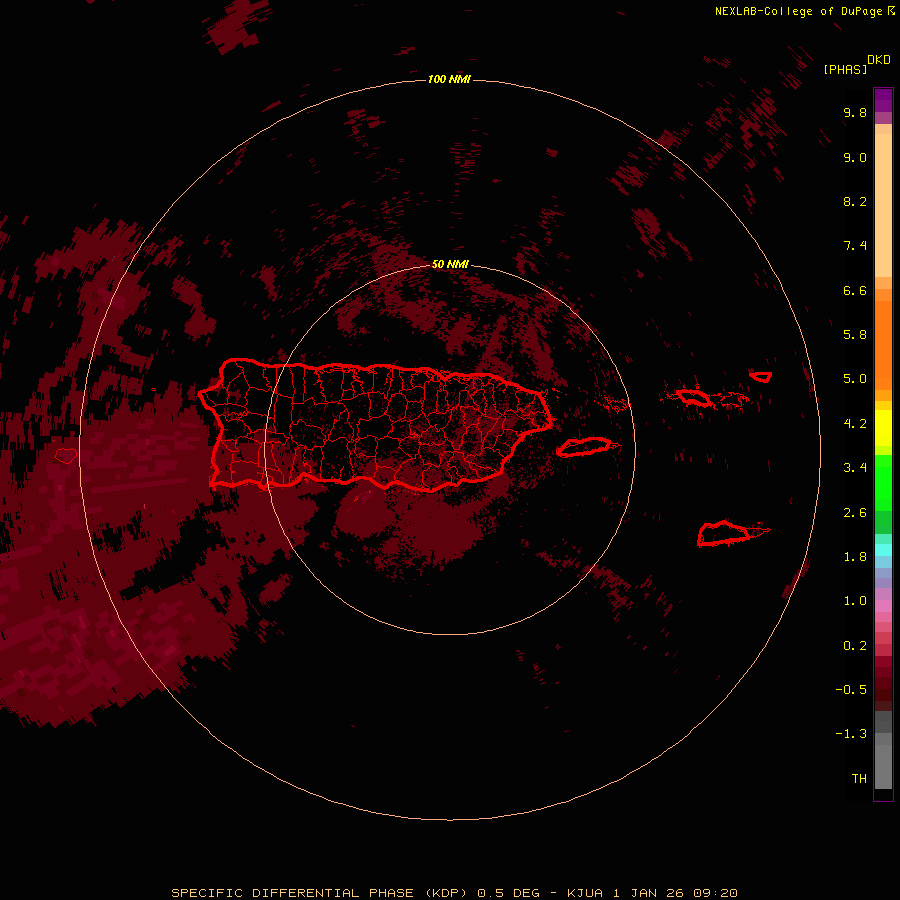Pick the yellow segment near 4.2
This screenshot has height=900, width=900.
[x=883, y=428]
